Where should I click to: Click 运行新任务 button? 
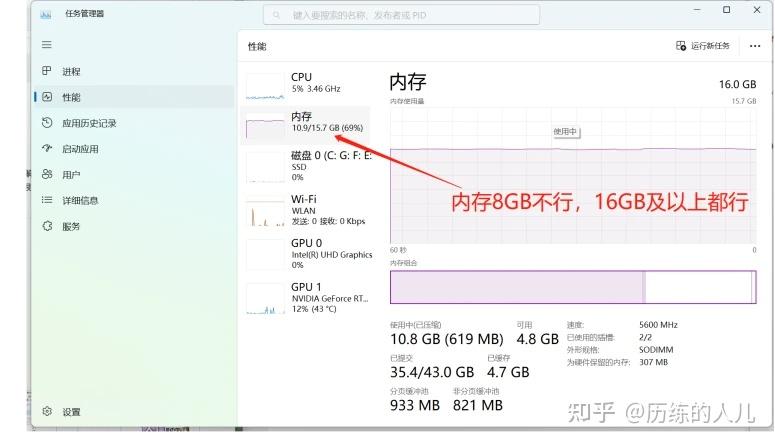pos(703,46)
